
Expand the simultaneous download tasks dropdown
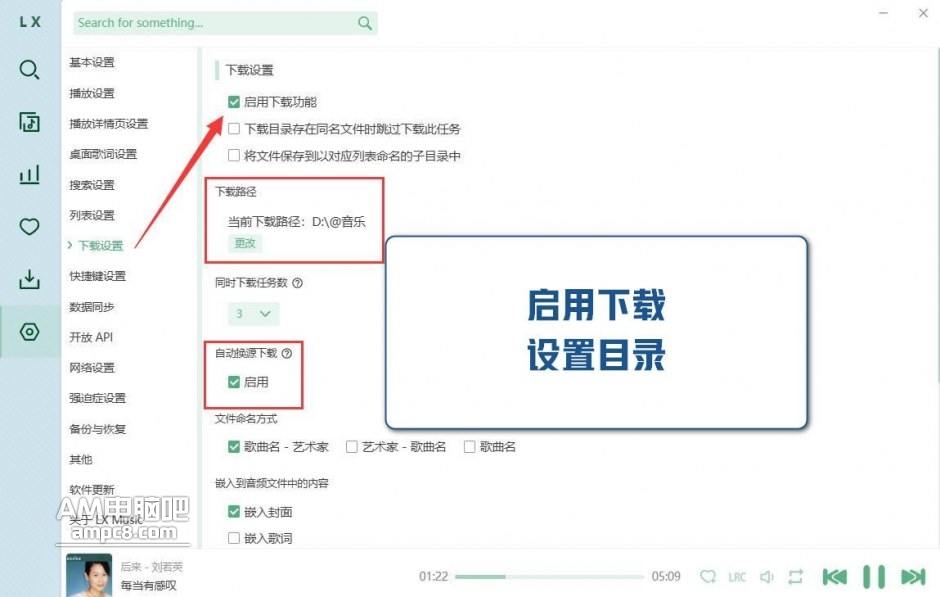[x=253, y=314]
